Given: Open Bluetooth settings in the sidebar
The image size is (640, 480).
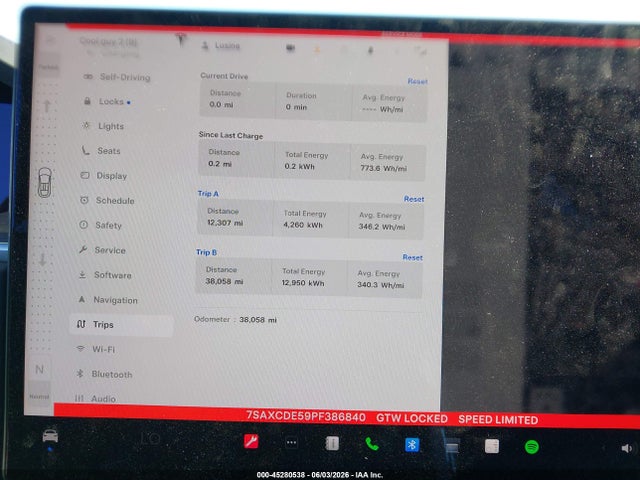Looking at the screenshot, I should point(104,374).
